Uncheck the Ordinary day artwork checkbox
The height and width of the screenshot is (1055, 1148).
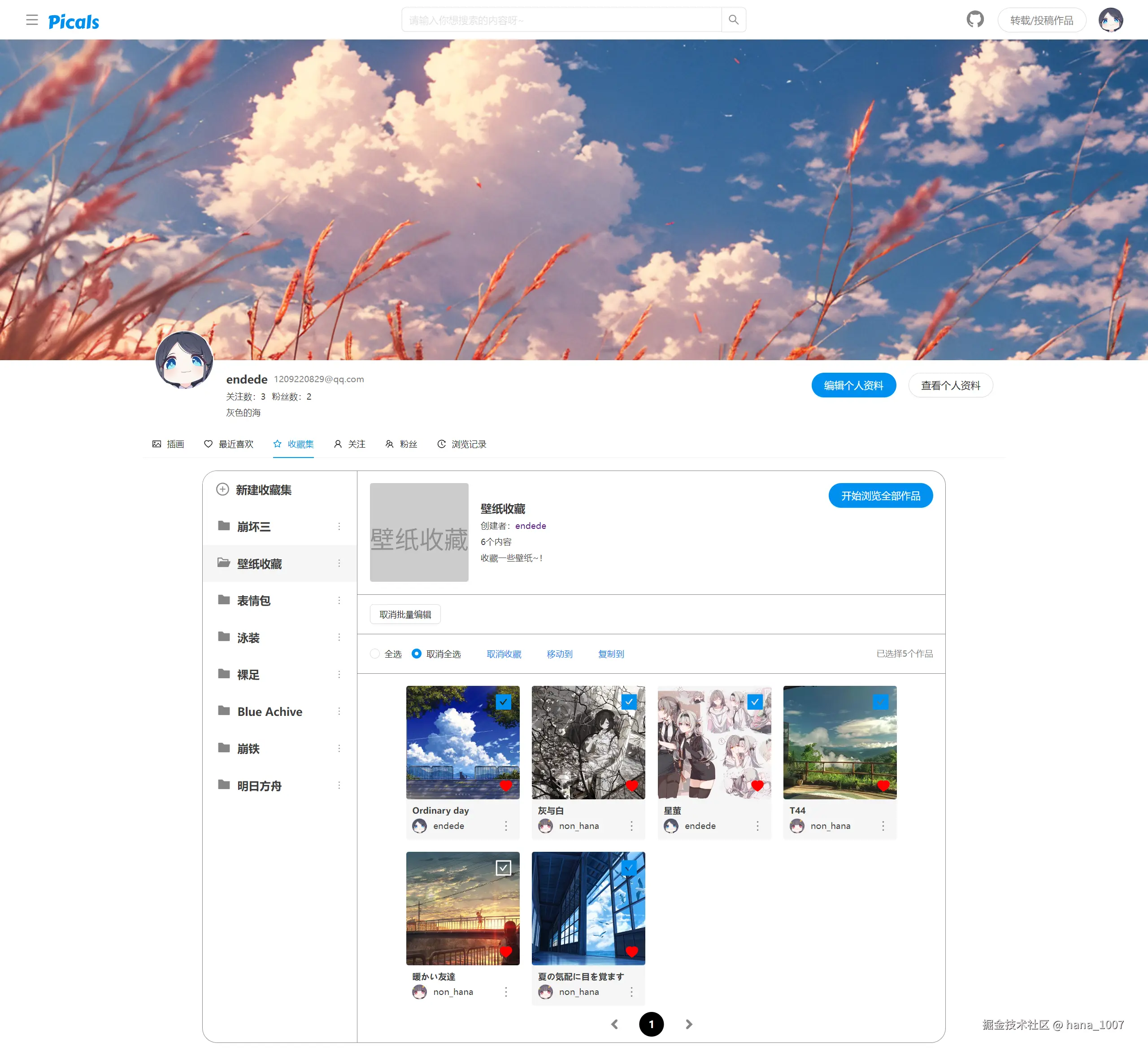coord(503,702)
